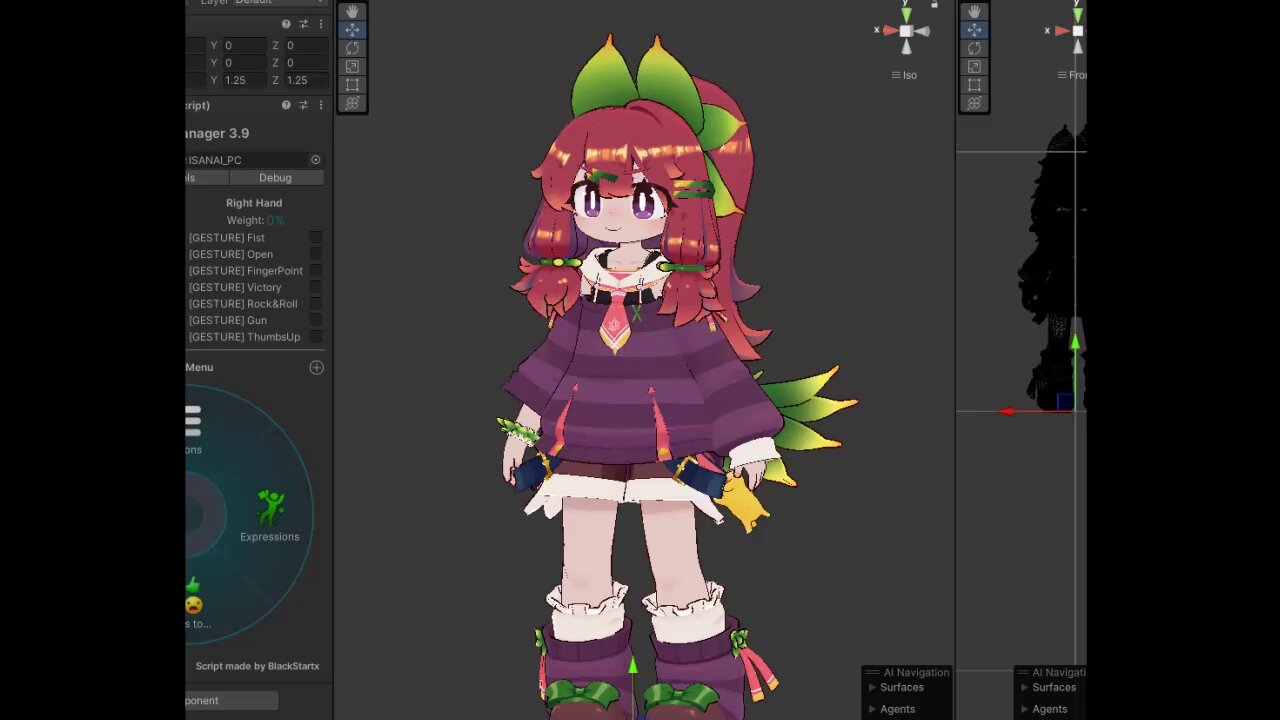
Task: Select the Rotate tool in Front scene toolbar
Action: [974, 48]
